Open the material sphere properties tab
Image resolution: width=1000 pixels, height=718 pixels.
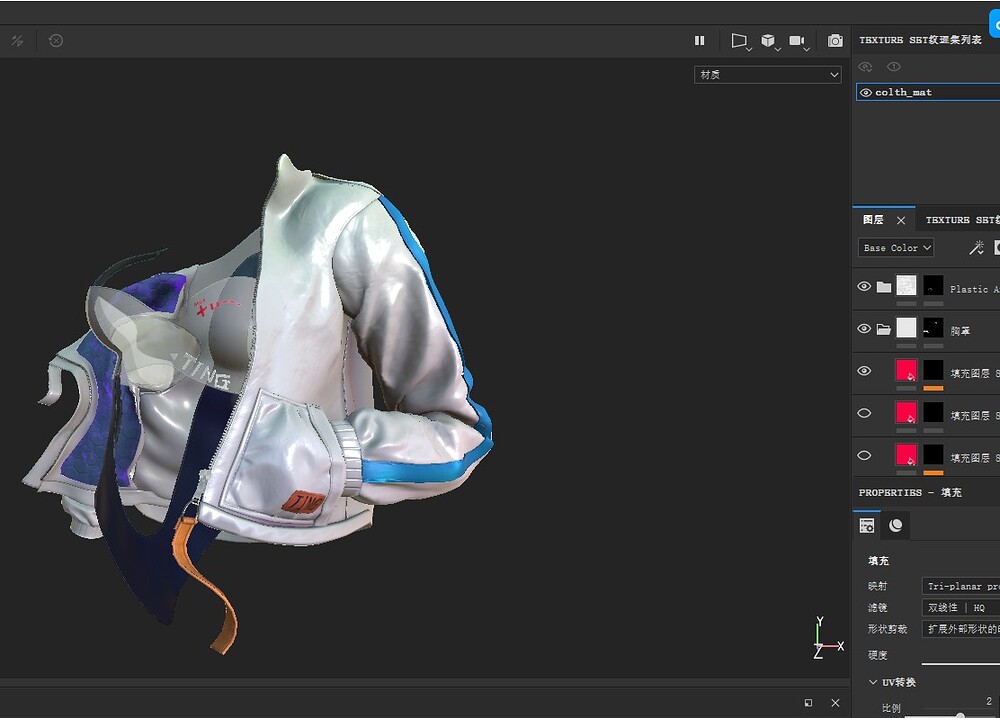[895, 525]
